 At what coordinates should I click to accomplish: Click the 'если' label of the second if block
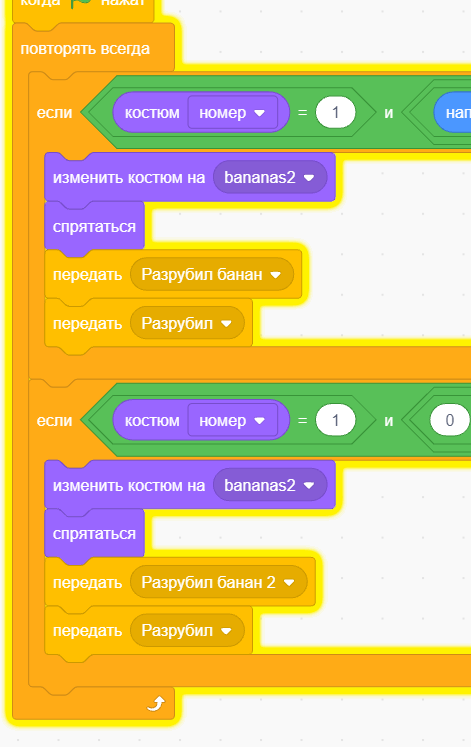click(54, 421)
